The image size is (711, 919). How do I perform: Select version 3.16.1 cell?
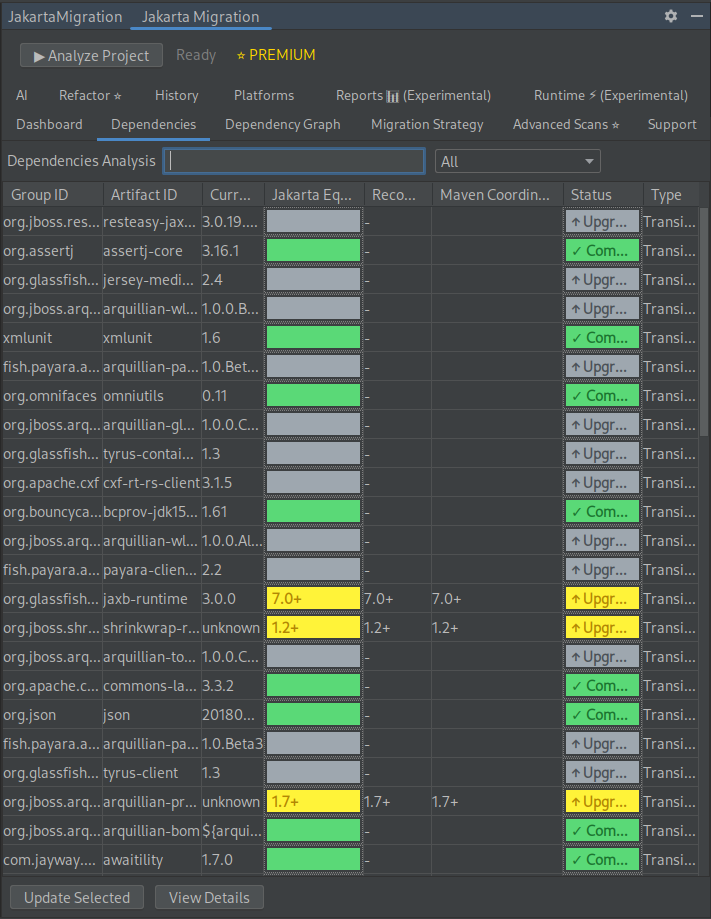tap(233, 251)
